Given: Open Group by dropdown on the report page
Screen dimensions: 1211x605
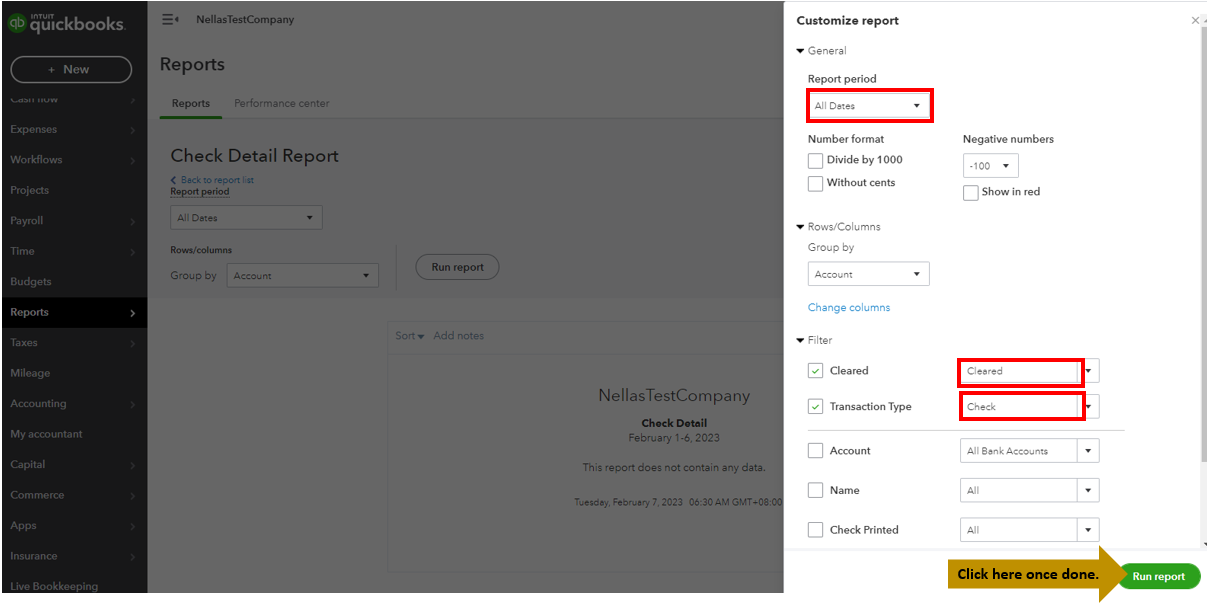Looking at the screenshot, I should click(x=302, y=276).
